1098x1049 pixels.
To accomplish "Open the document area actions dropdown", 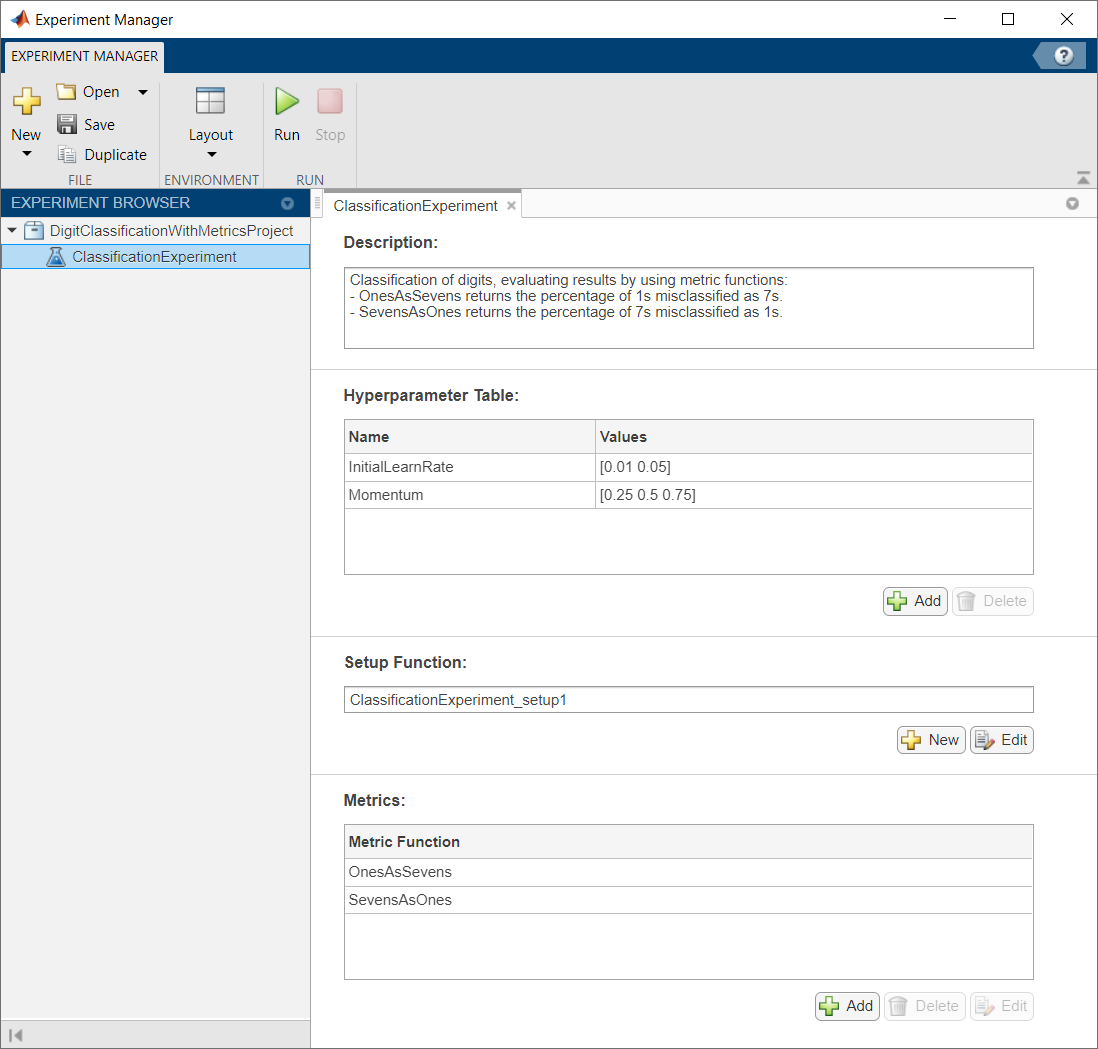I will point(1072,204).
